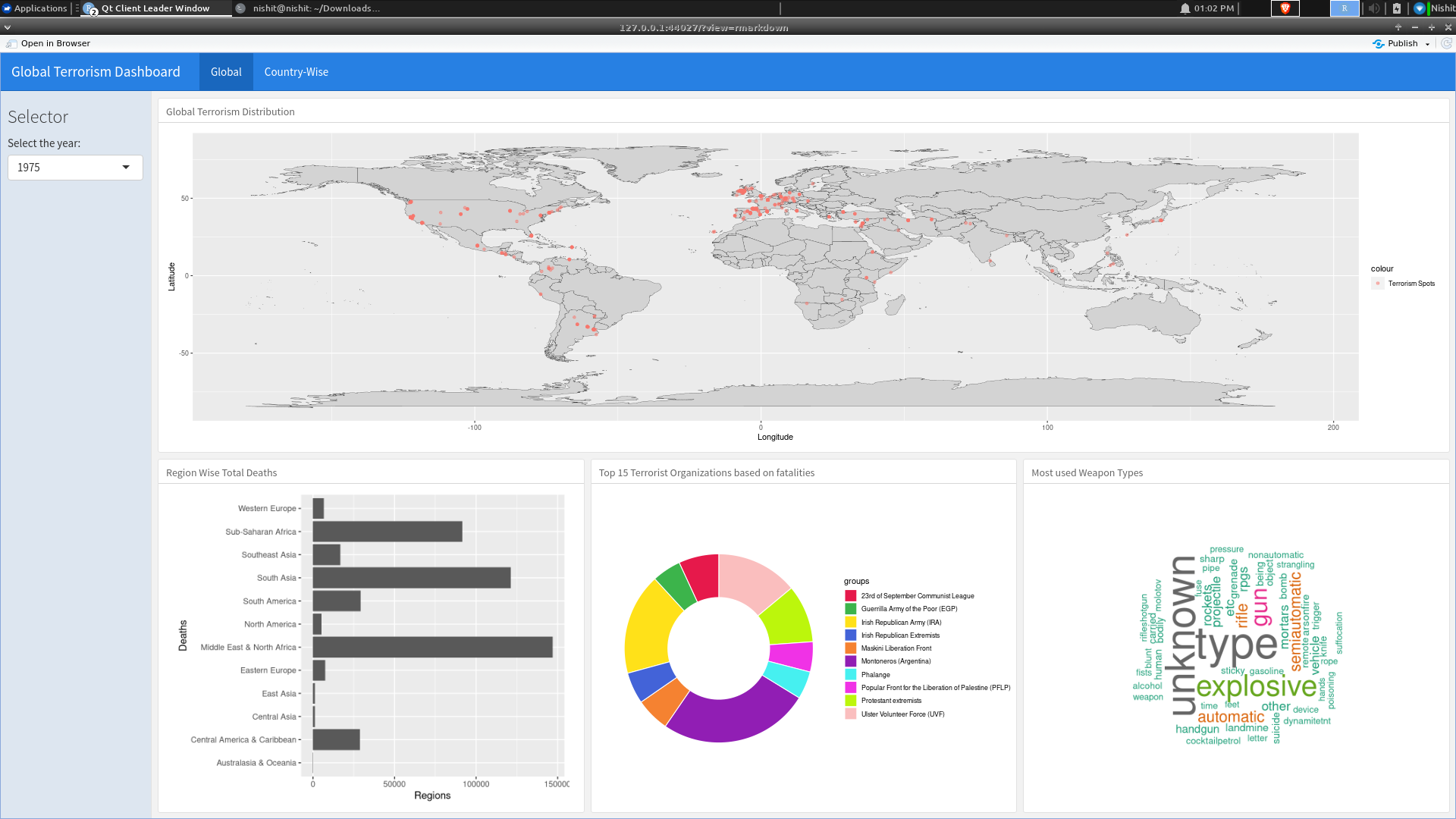
Task: Click the blue network tray icon
Action: point(1420,8)
